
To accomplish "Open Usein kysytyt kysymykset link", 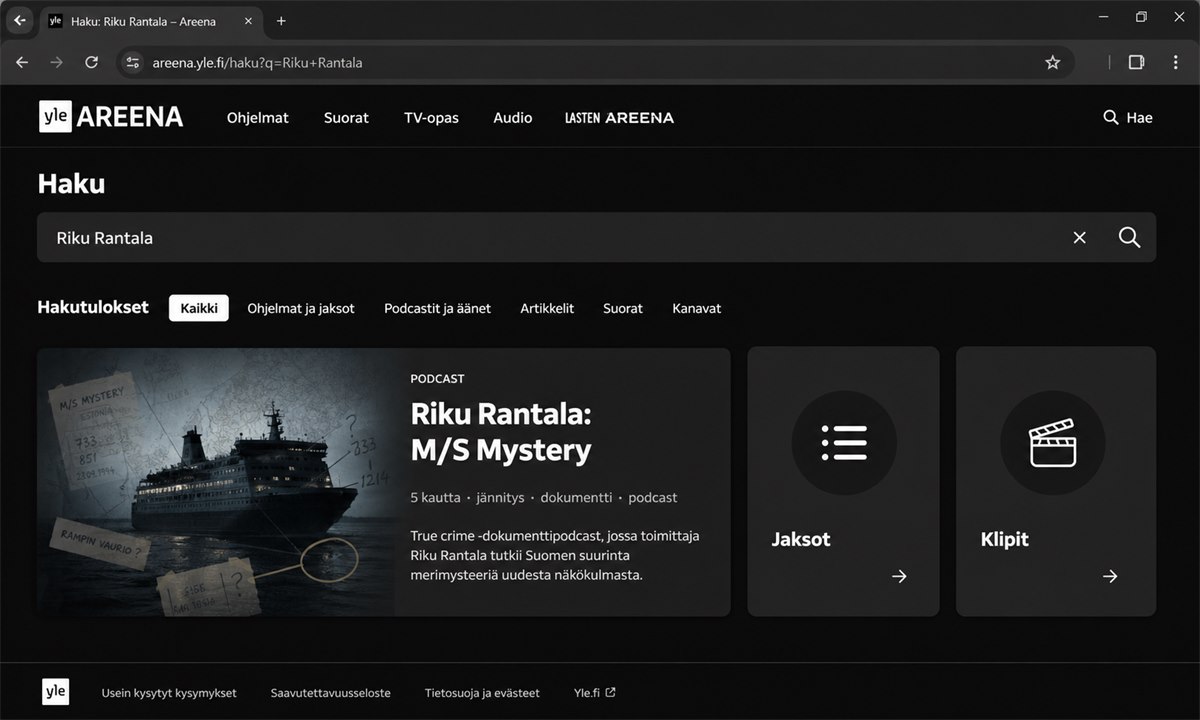I will click(169, 693).
